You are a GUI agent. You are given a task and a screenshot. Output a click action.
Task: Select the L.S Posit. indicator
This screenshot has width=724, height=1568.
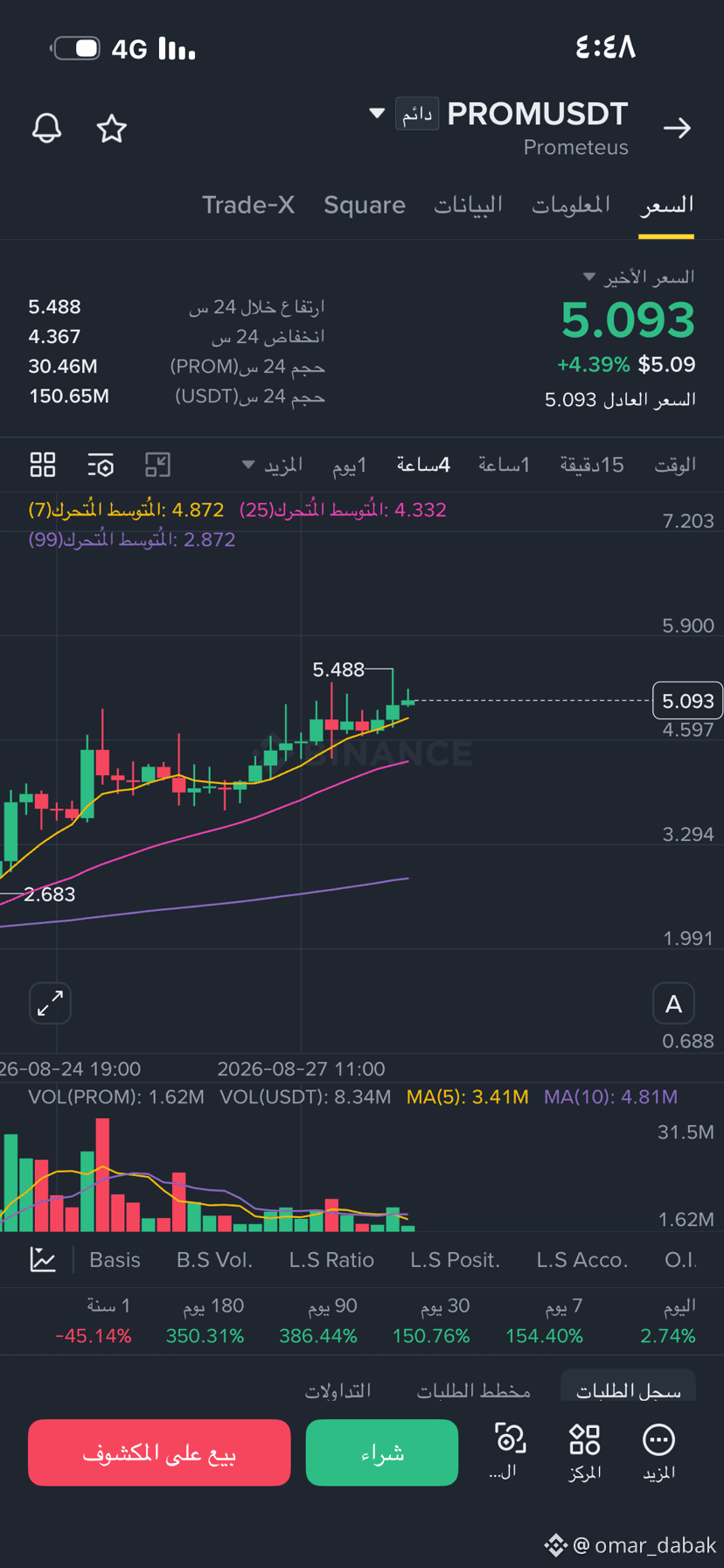pos(455,1259)
